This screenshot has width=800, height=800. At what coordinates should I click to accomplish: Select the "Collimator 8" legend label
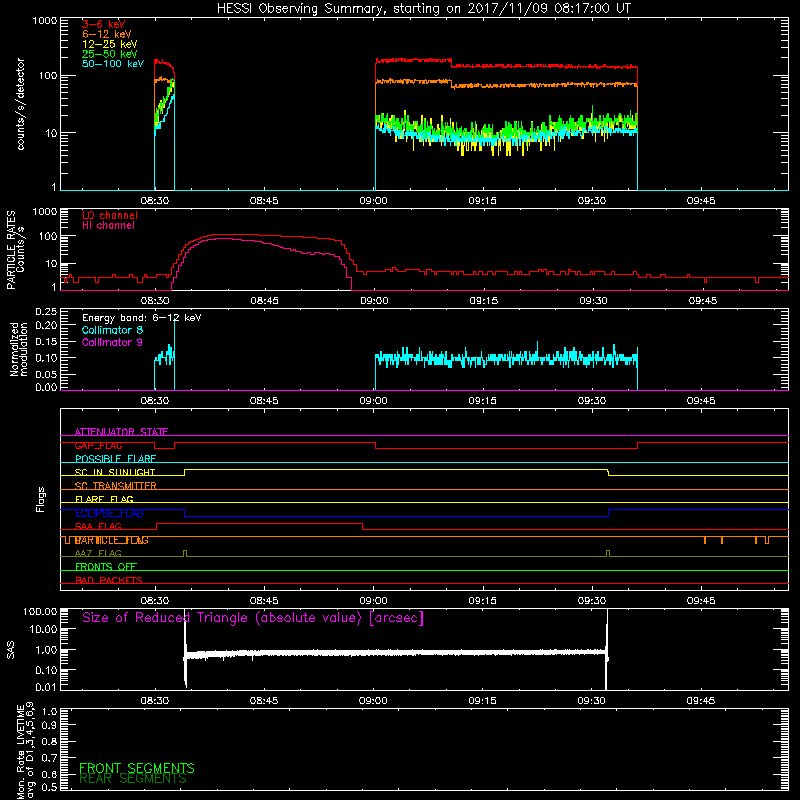point(112,330)
